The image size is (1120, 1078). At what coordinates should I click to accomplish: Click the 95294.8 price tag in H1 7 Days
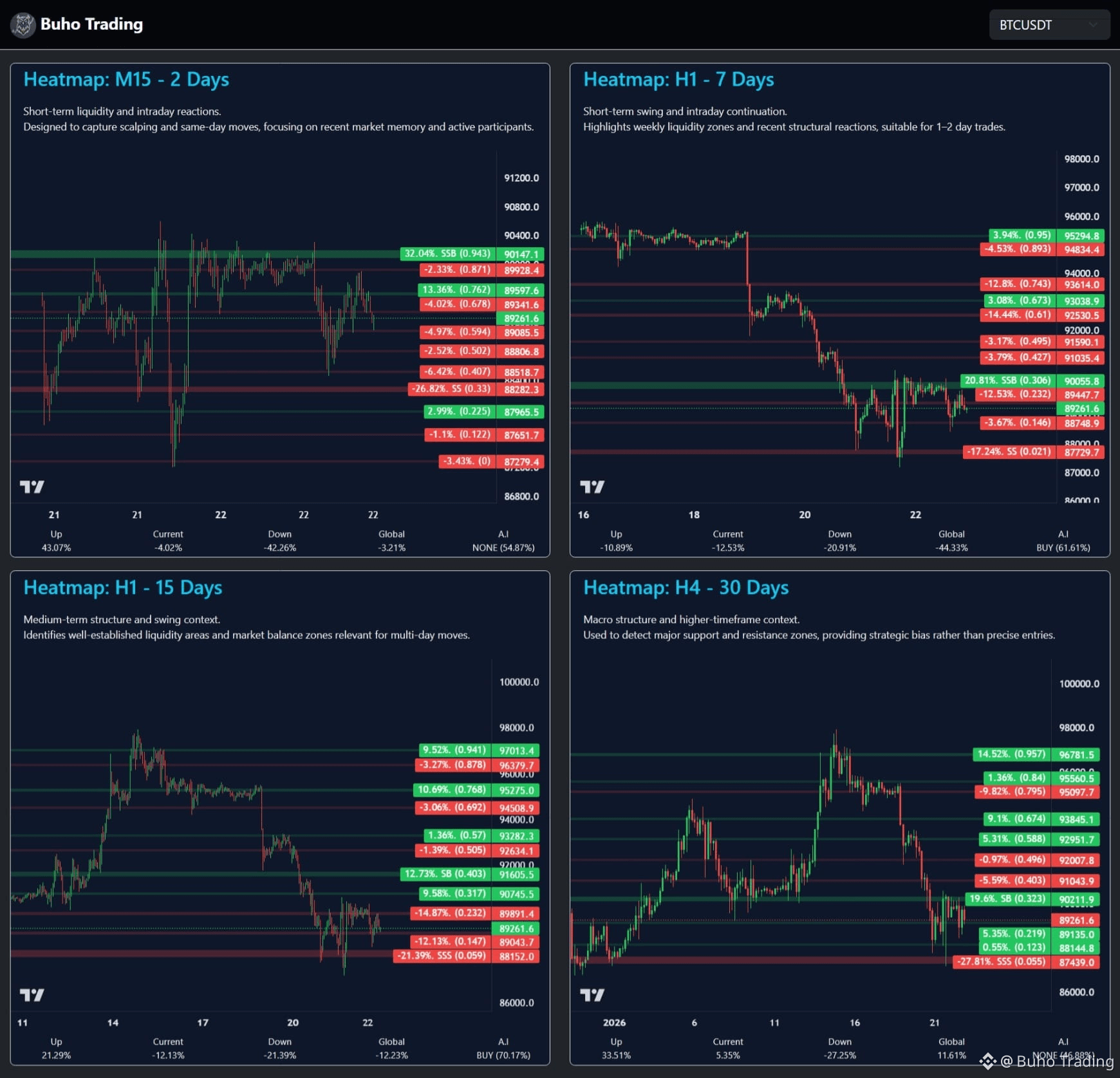click(x=1081, y=236)
